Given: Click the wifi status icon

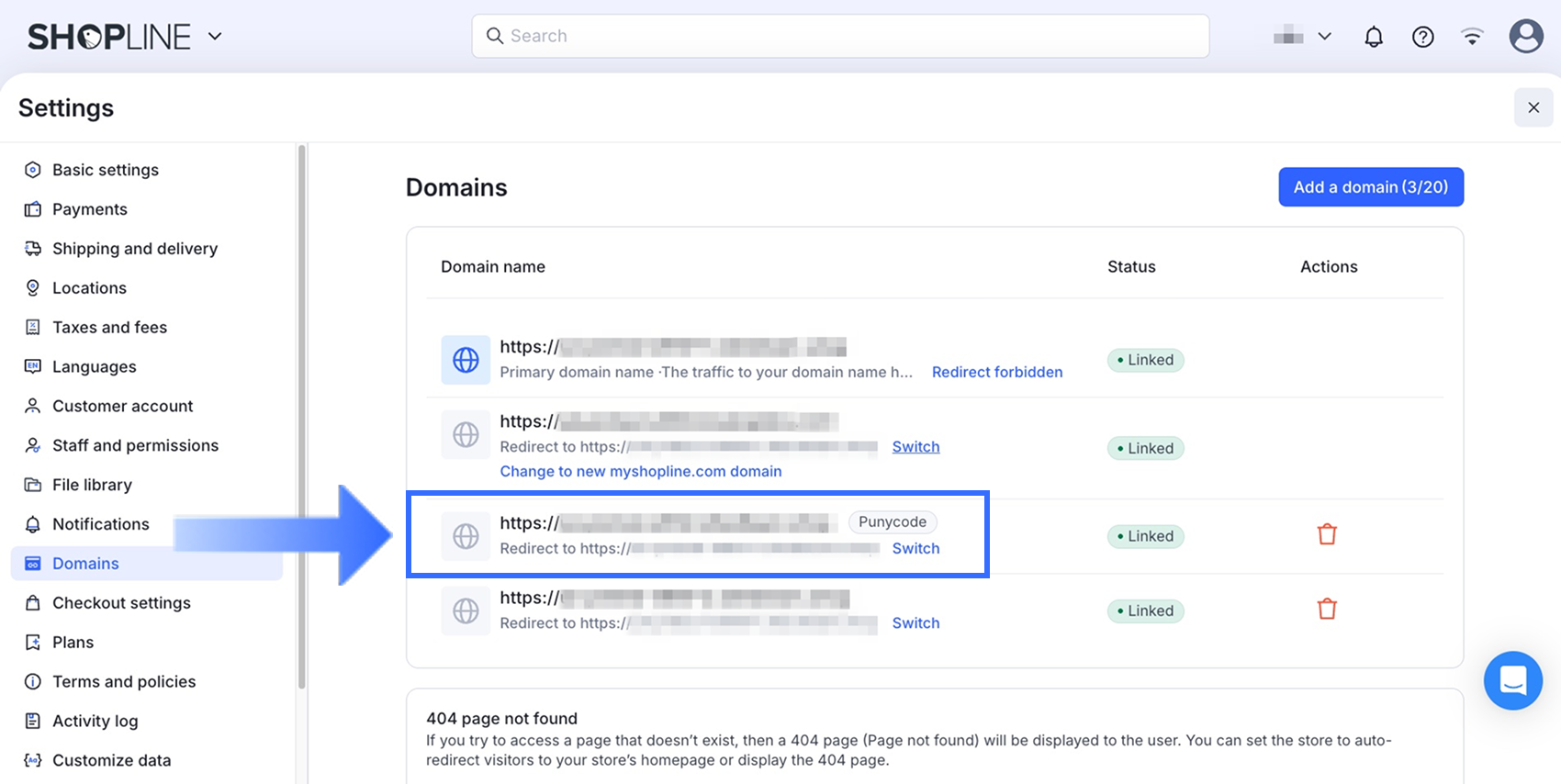Looking at the screenshot, I should (1472, 37).
